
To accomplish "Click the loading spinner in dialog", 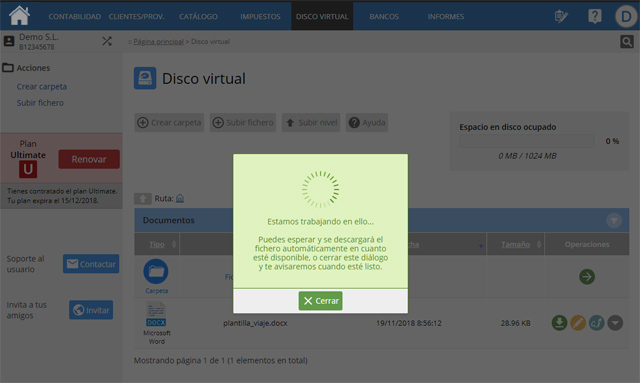I will pos(320,189).
